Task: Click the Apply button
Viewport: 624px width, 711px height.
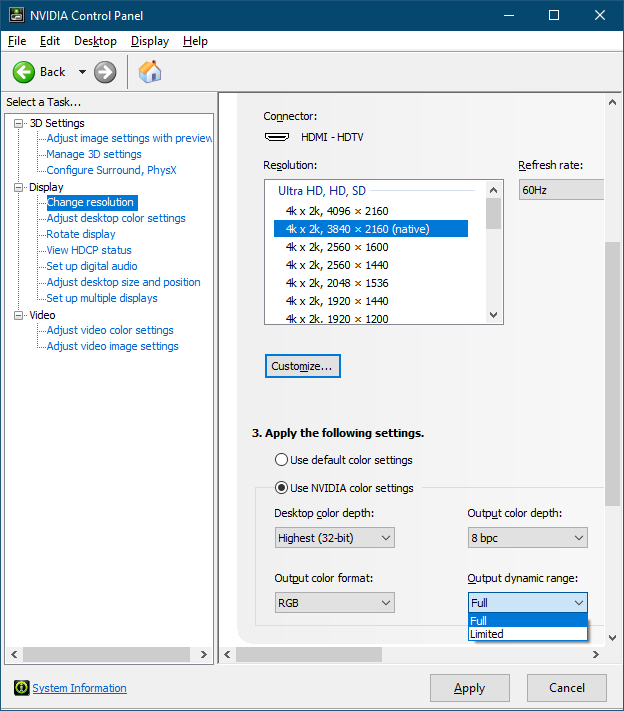Action: [x=470, y=688]
